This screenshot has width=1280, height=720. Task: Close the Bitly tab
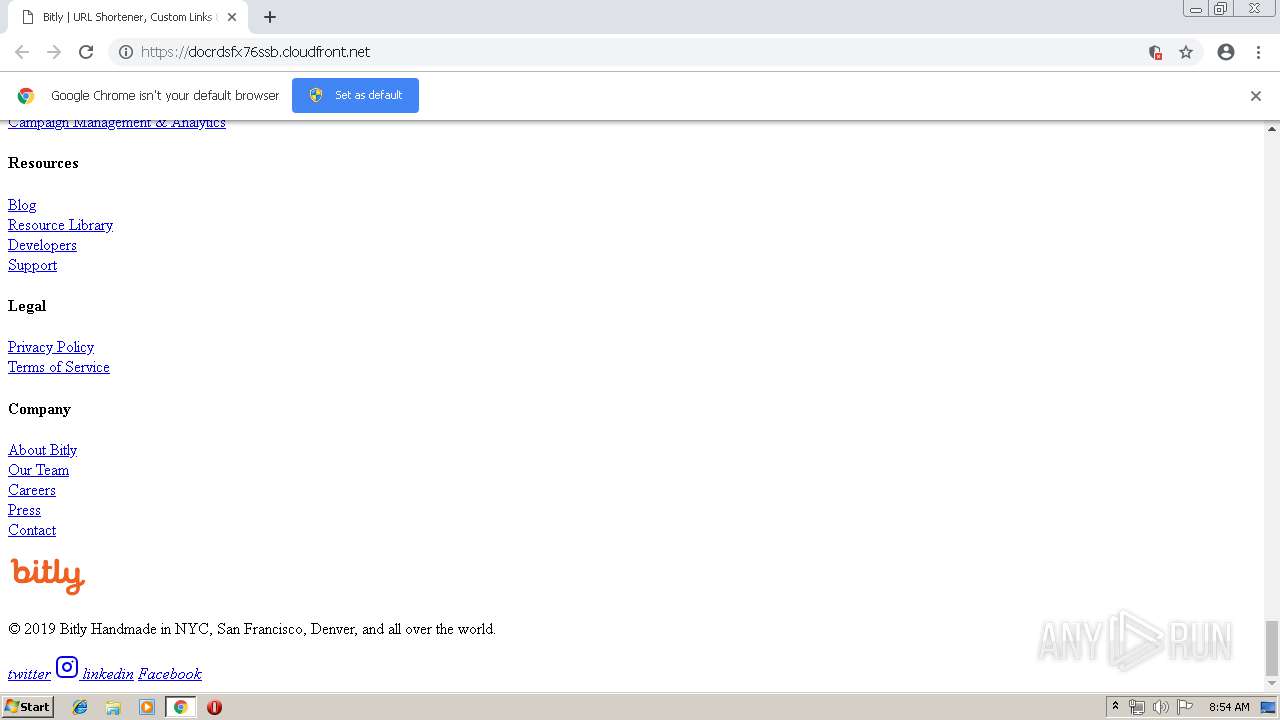point(232,17)
